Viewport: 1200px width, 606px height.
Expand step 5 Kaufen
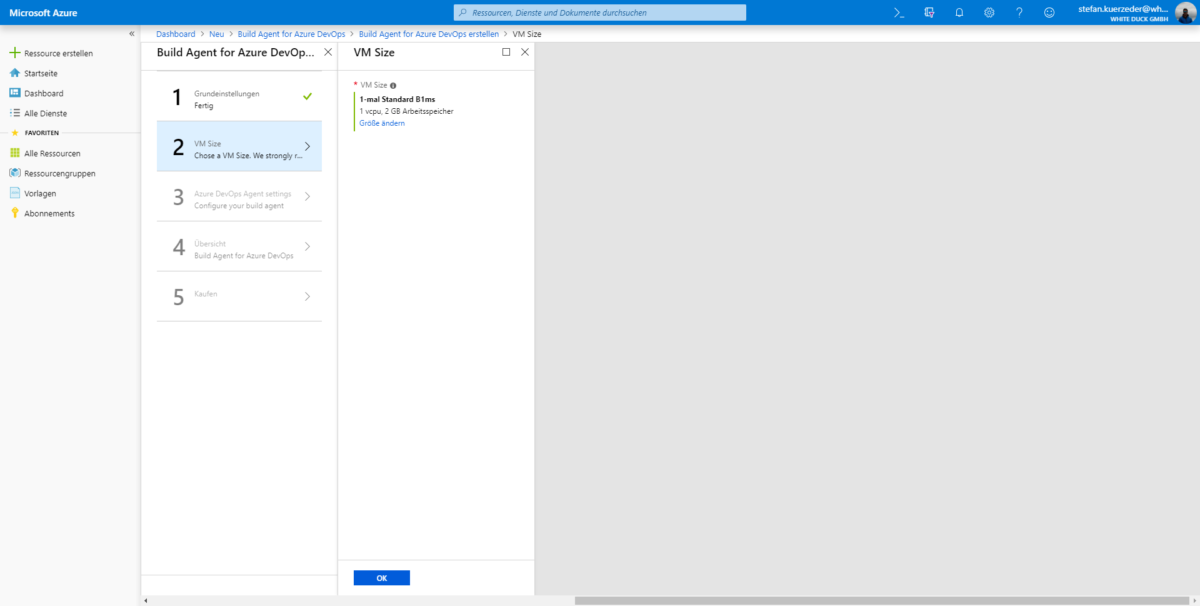coord(239,296)
